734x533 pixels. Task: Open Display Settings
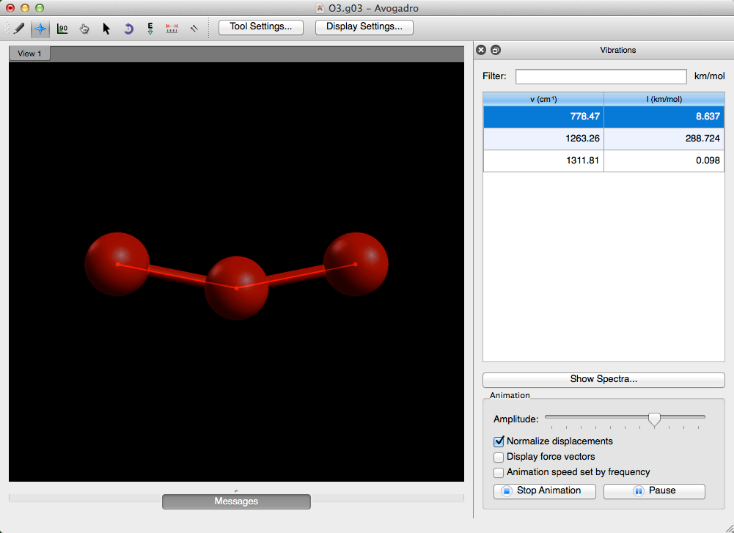click(x=364, y=27)
